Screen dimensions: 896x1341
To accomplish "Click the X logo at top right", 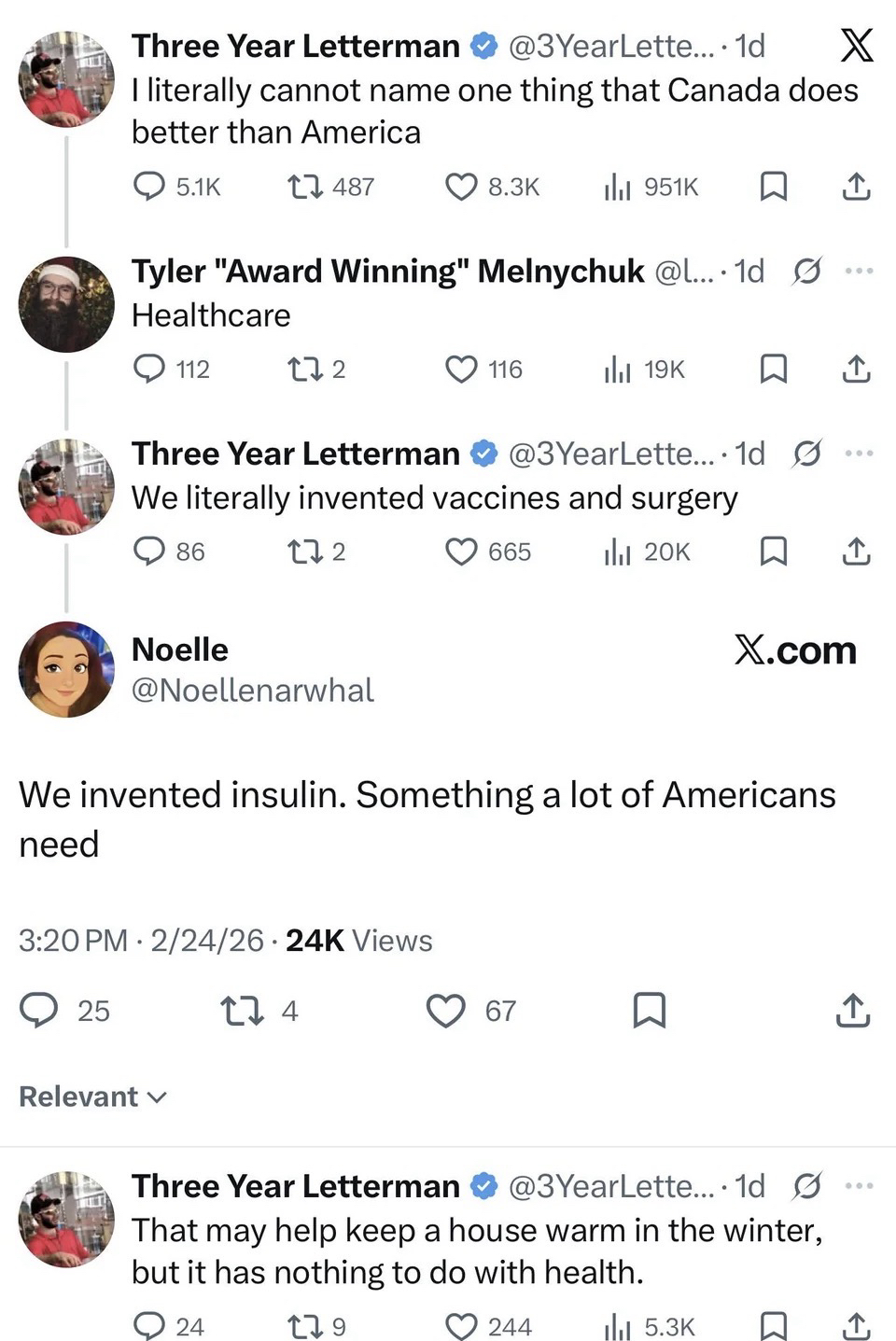I will (x=857, y=45).
